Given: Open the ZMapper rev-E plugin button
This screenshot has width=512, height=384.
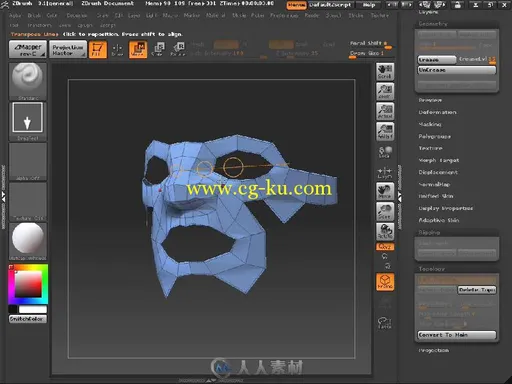Looking at the screenshot, I should click(x=28, y=49).
